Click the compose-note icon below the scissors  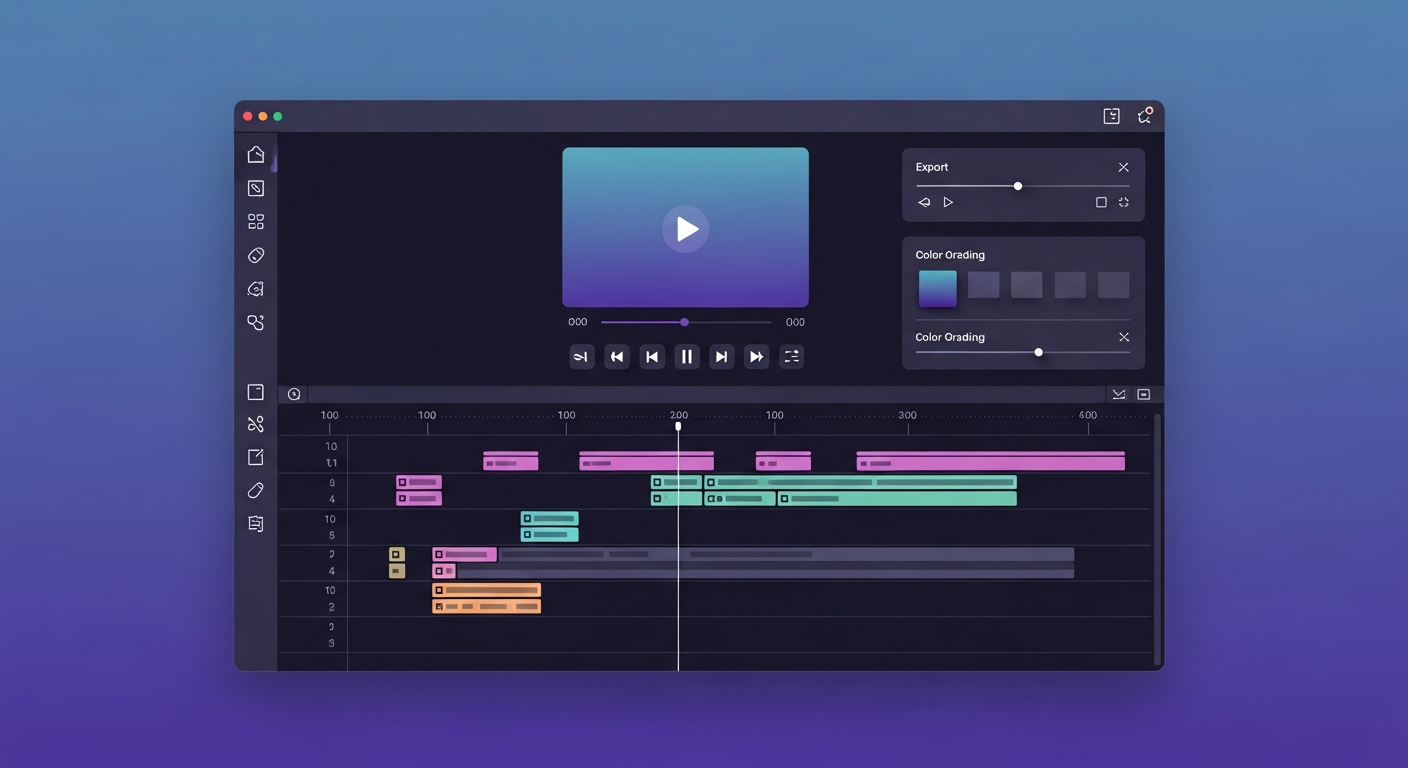click(x=256, y=457)
